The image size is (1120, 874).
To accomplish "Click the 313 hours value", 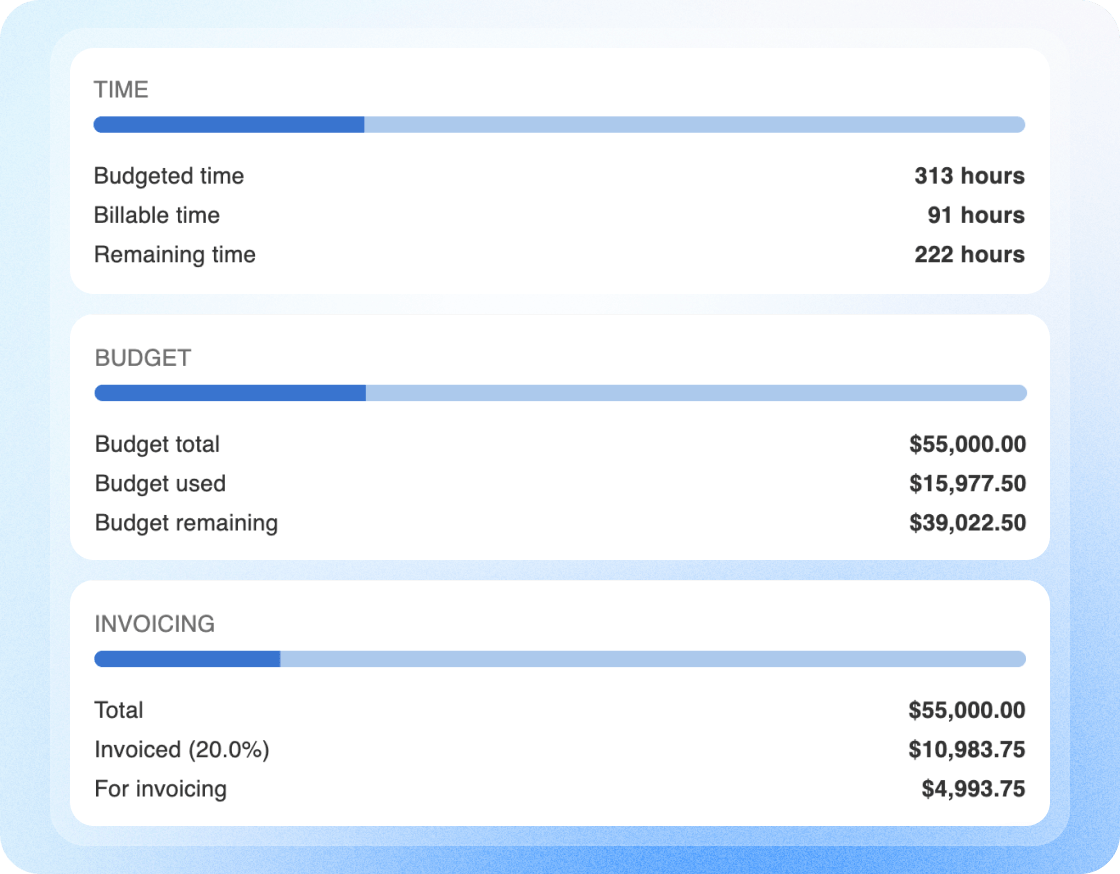I will tap(969, 176).
